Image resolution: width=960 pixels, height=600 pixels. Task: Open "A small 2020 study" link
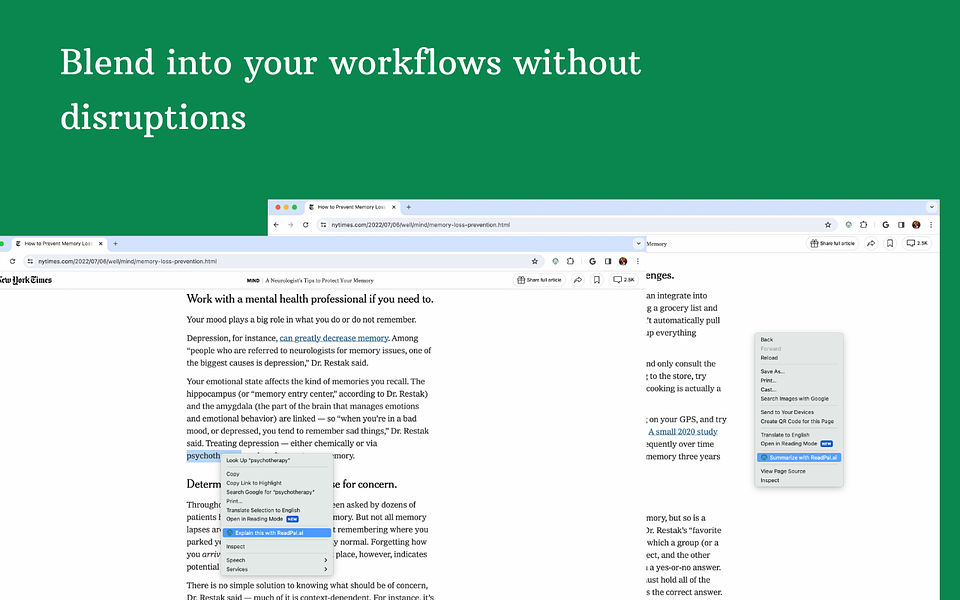click(x=683, y=432)
